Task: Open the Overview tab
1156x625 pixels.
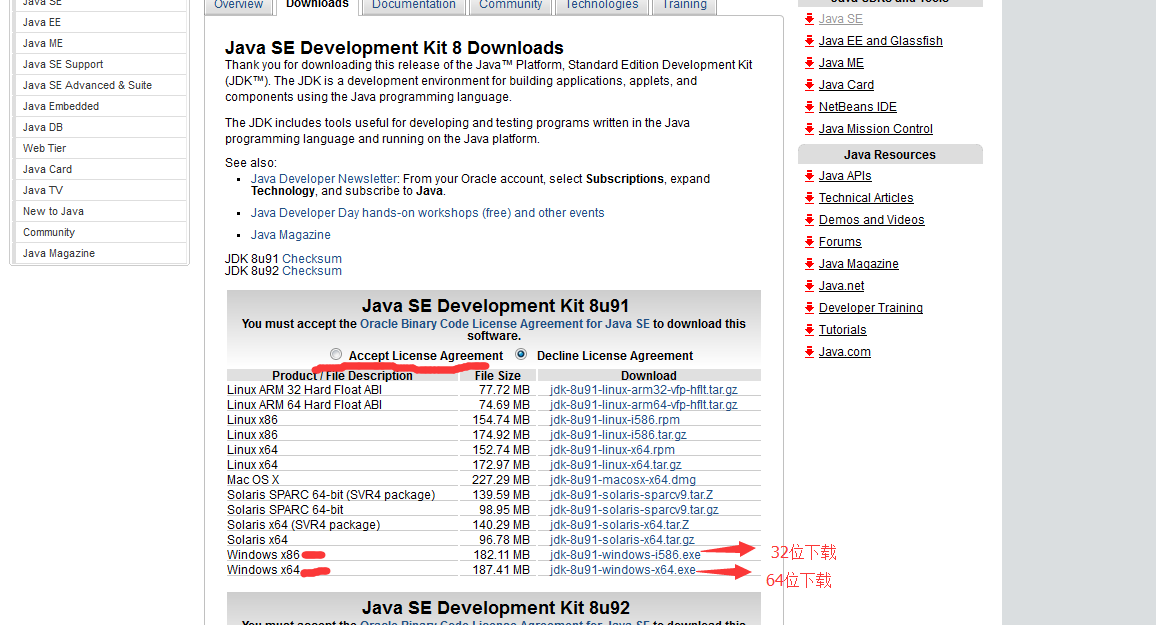Action: [238, 5]
